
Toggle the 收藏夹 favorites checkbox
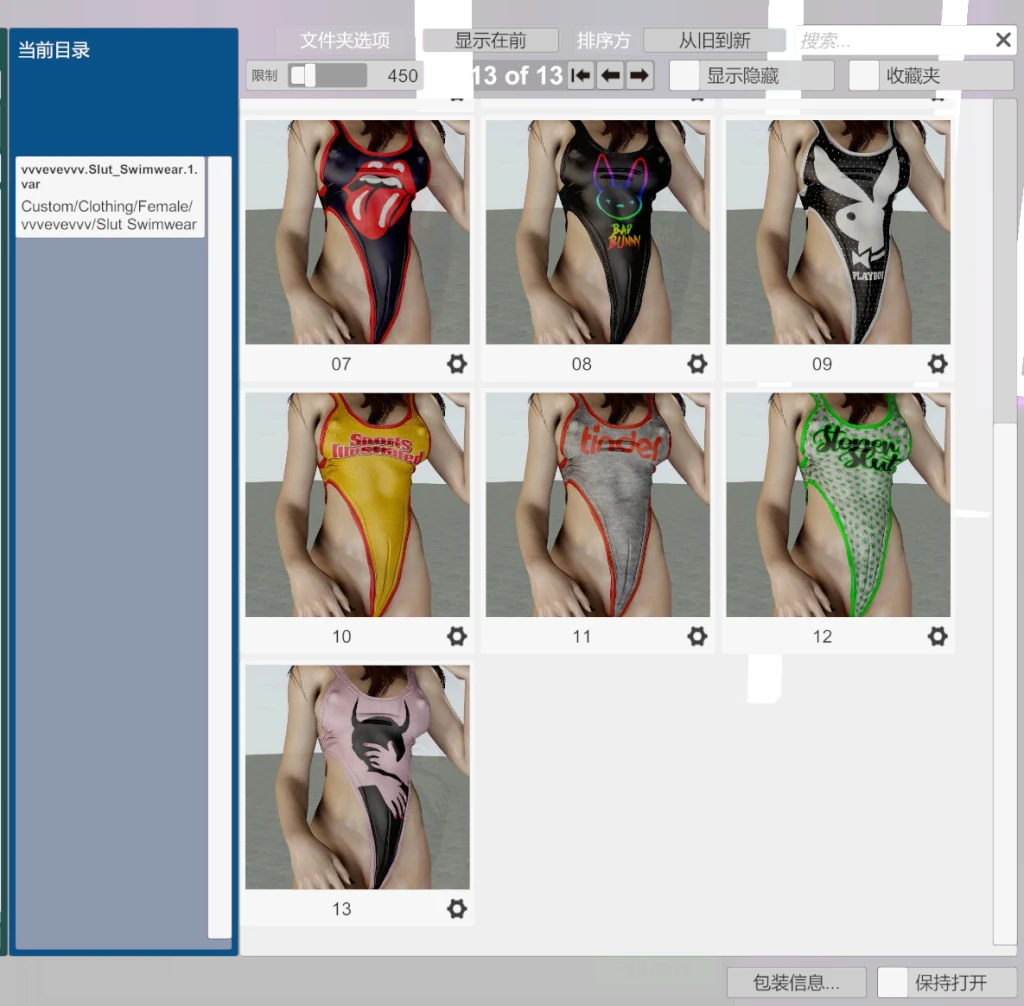865,75
